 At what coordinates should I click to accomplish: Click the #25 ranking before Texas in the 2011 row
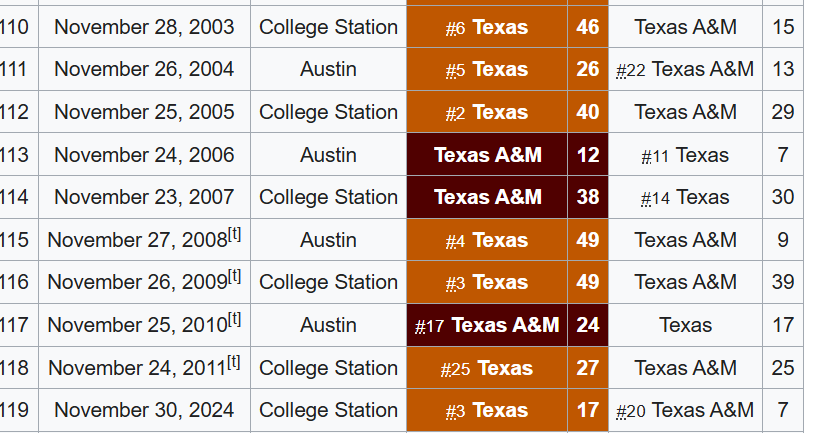pos(455,369)
